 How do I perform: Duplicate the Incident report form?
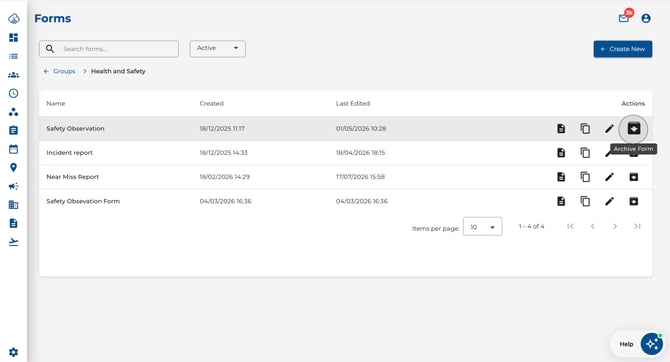[x=585, y=153]
